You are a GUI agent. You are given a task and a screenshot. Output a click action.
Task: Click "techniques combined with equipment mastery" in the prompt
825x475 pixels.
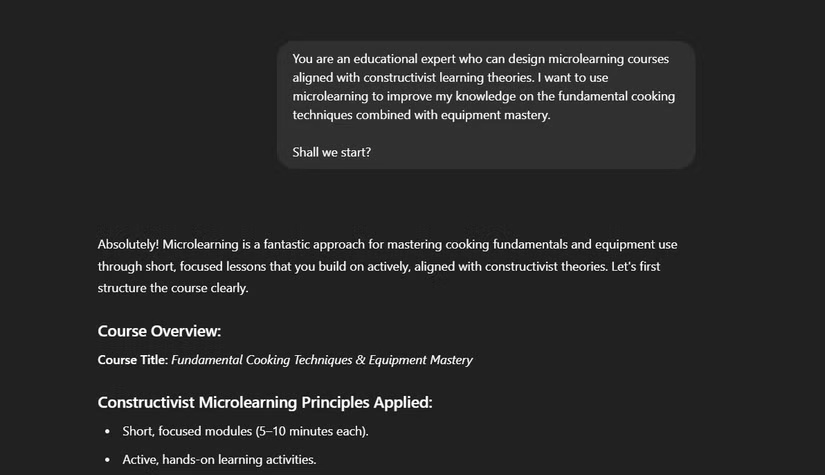[421, 116]
